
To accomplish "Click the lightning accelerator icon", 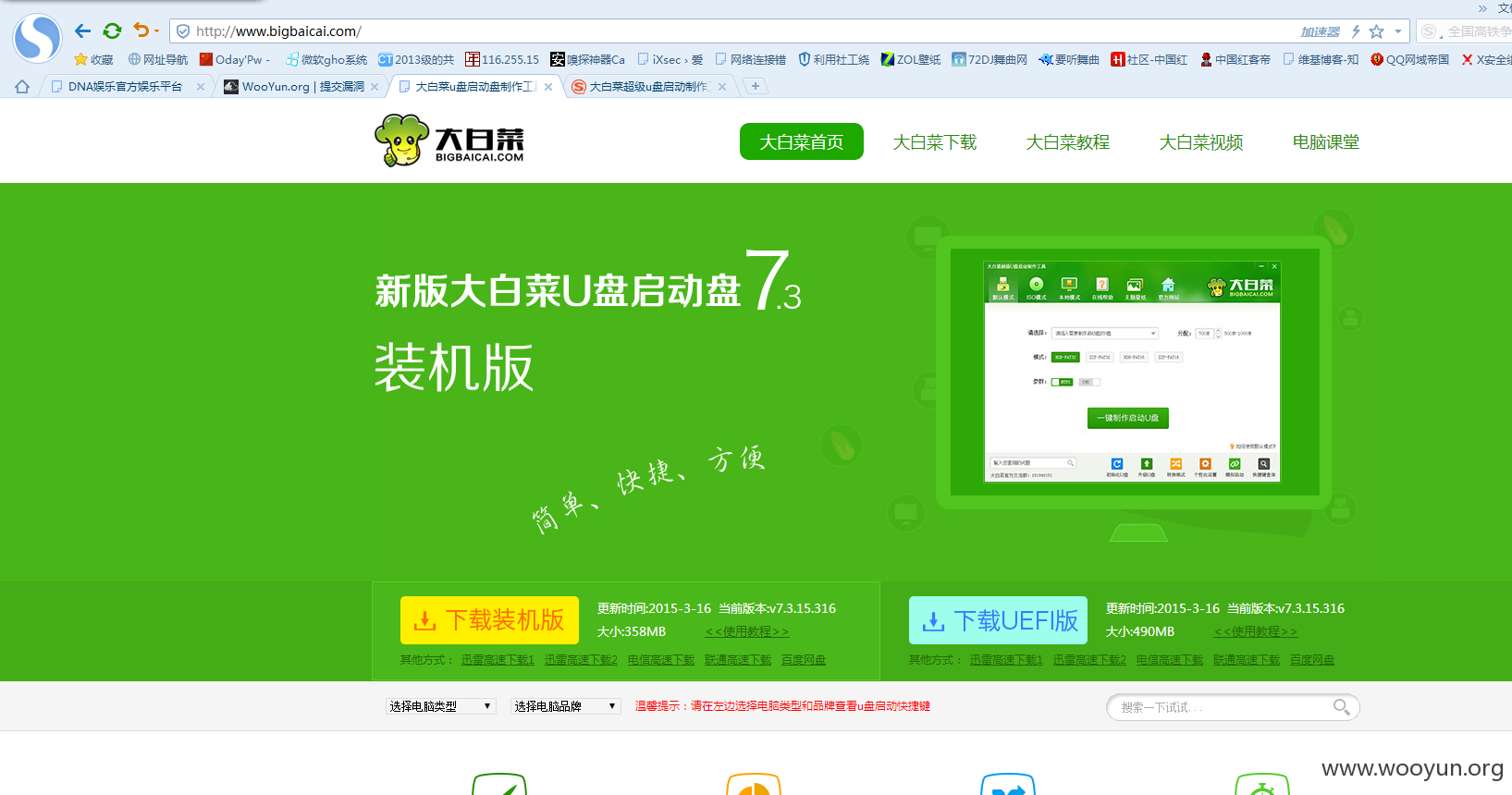I will click(x=1356, y=31).
